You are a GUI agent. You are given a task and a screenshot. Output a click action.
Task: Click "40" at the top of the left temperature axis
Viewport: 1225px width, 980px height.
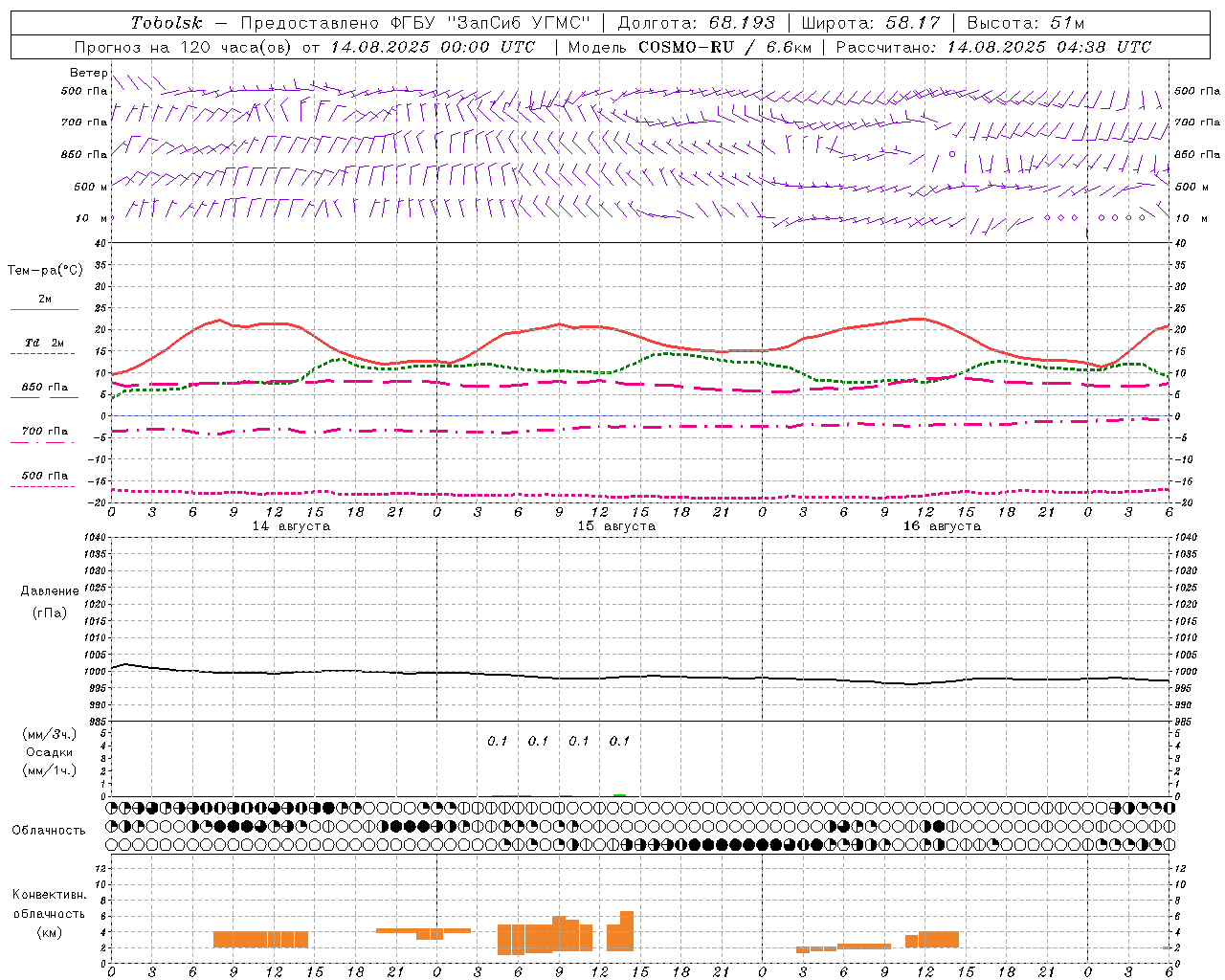pos(102,244)
